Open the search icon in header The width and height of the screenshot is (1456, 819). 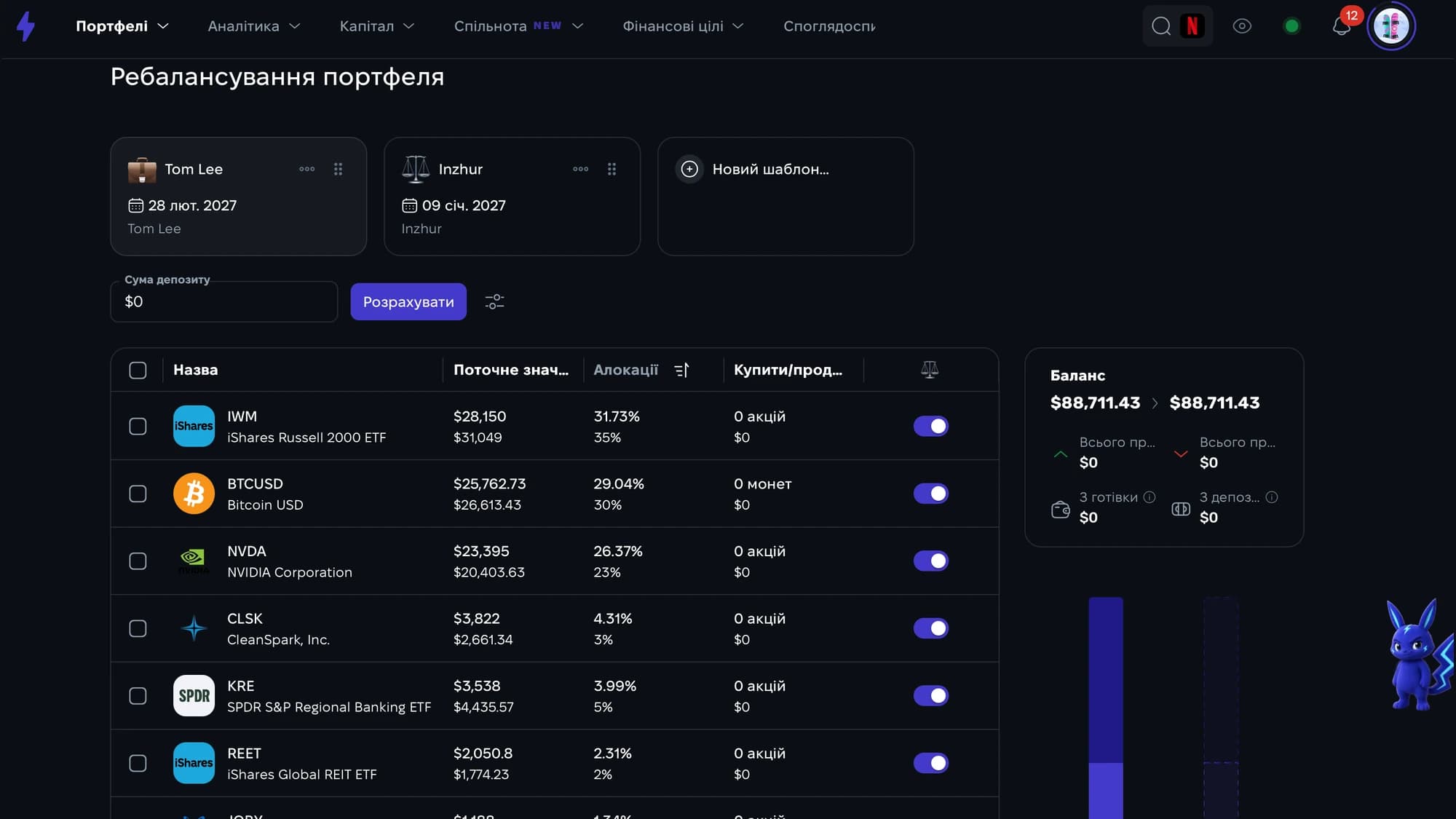[1161, 26]
